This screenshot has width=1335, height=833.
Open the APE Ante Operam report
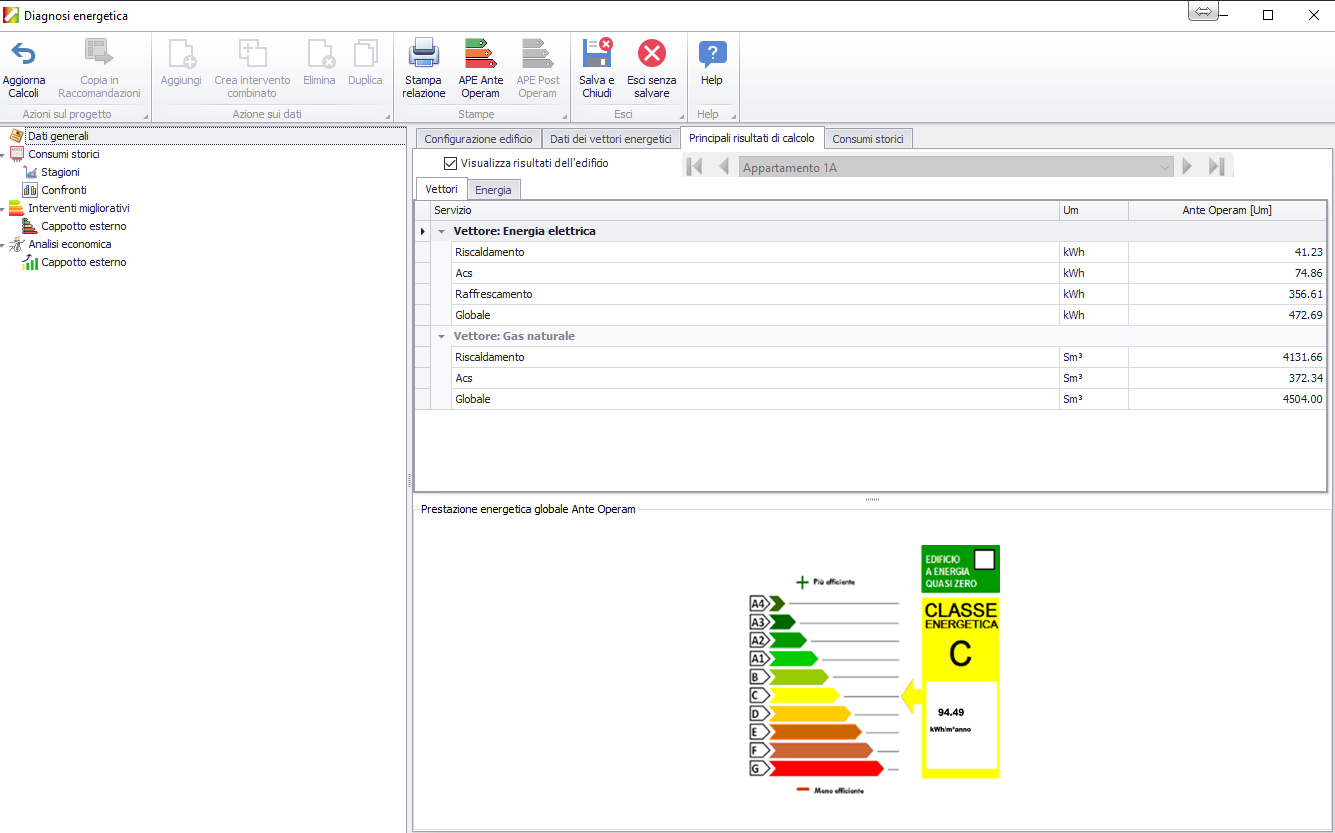point(481,54)
